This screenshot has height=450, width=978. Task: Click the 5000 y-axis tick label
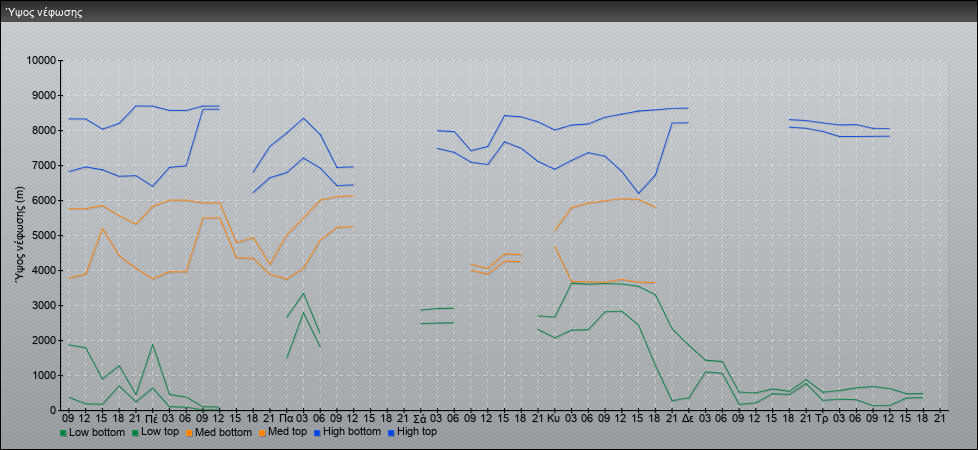pos(44,235)
